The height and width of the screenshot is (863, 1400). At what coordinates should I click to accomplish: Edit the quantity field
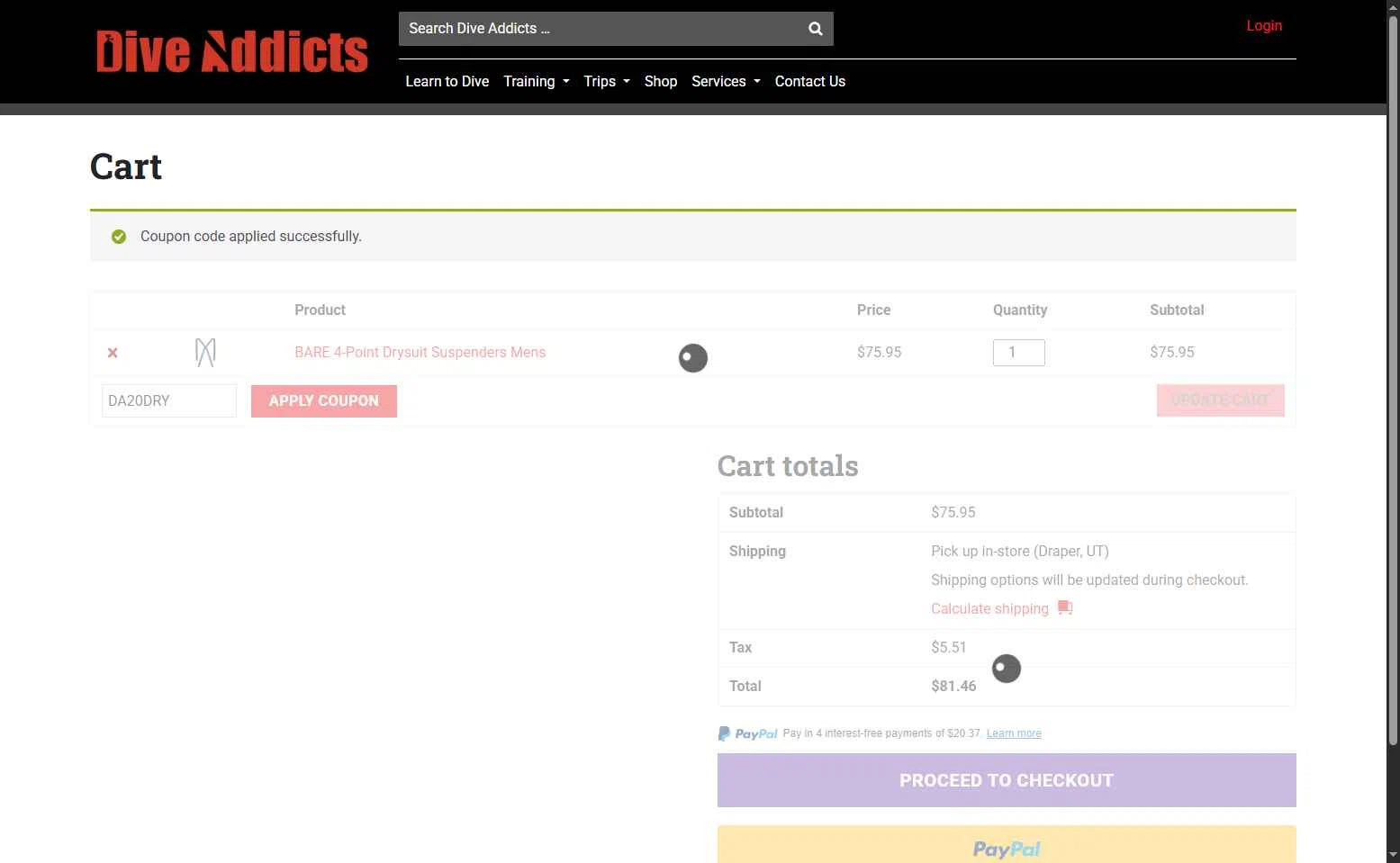click(1019, 353)
